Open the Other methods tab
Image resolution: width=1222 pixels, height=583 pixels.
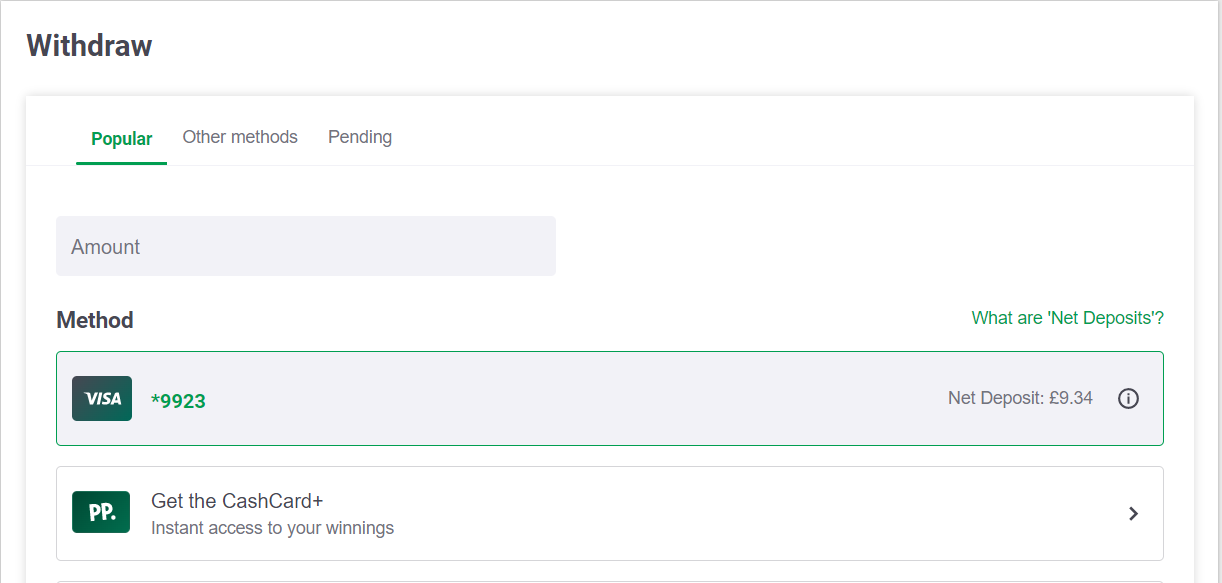point(240,137)
